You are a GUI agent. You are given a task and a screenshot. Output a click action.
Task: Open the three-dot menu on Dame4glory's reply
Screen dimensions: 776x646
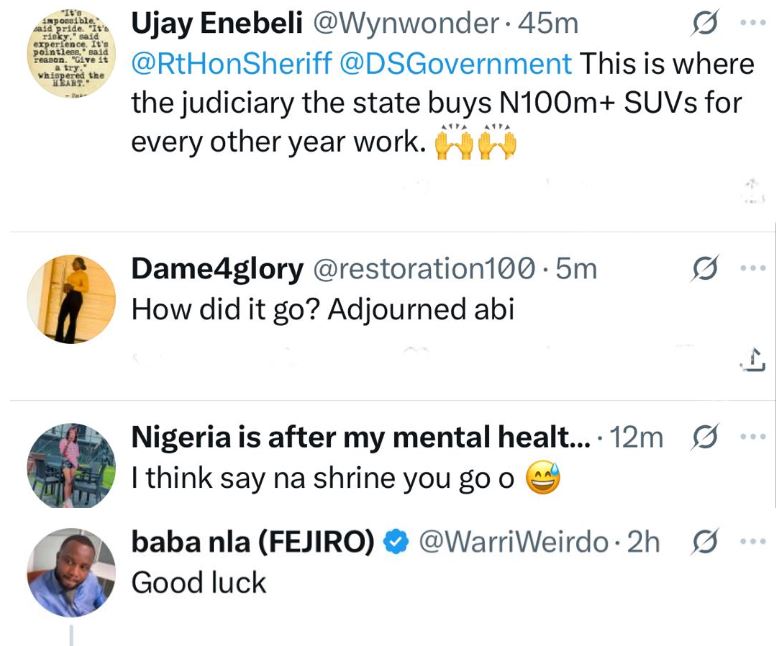pos(750,268)
